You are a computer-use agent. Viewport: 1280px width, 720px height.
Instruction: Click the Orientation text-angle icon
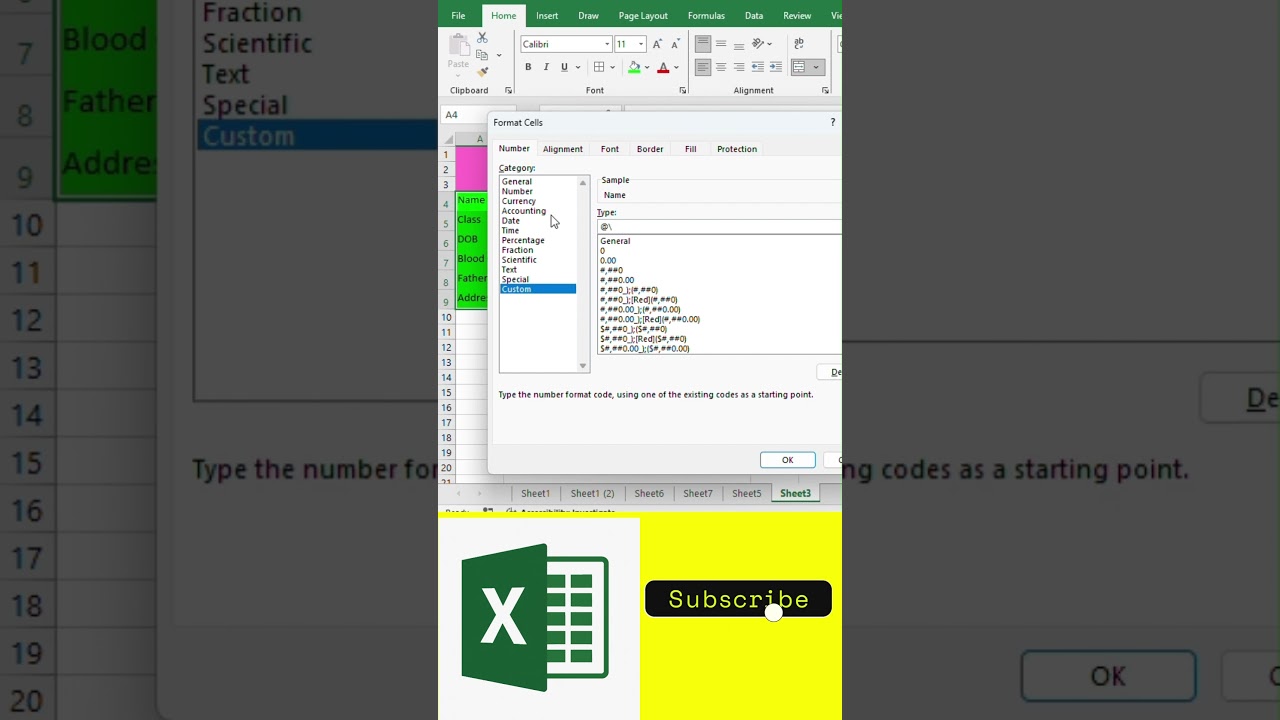click(758, 44)
